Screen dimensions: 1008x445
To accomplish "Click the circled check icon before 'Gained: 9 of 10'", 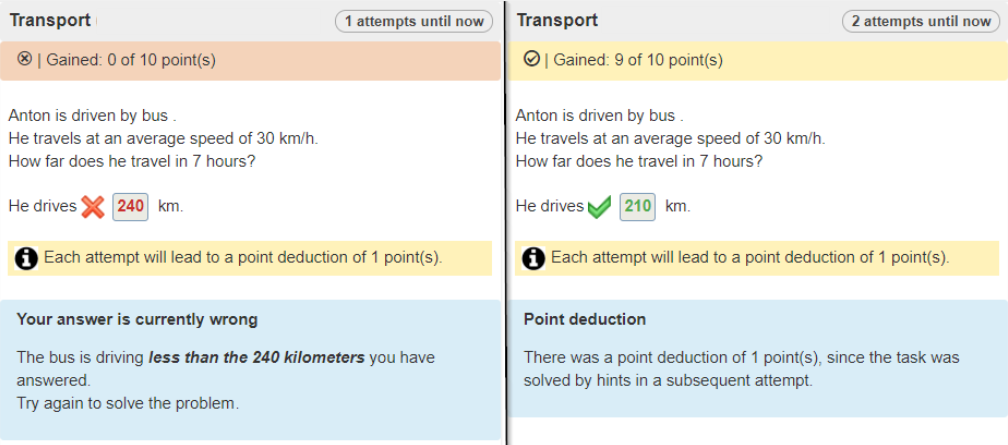I will pyautogui.click(x=532, y=60).
